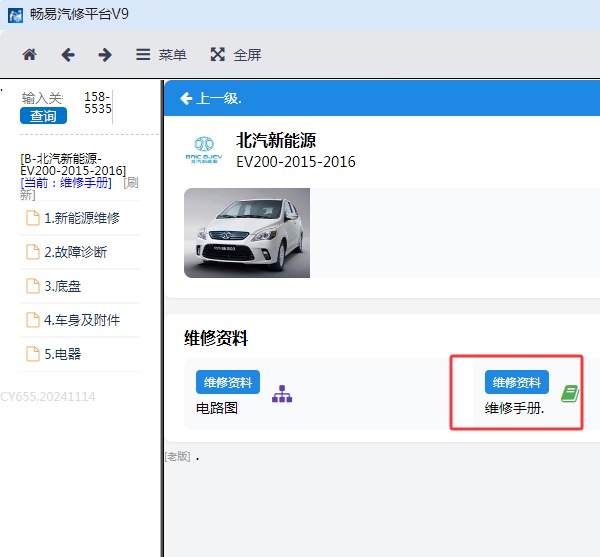This screenshot has height=557, width=600.
Task: Click 维修资料 button above 电路图
Action: [228, 382]
